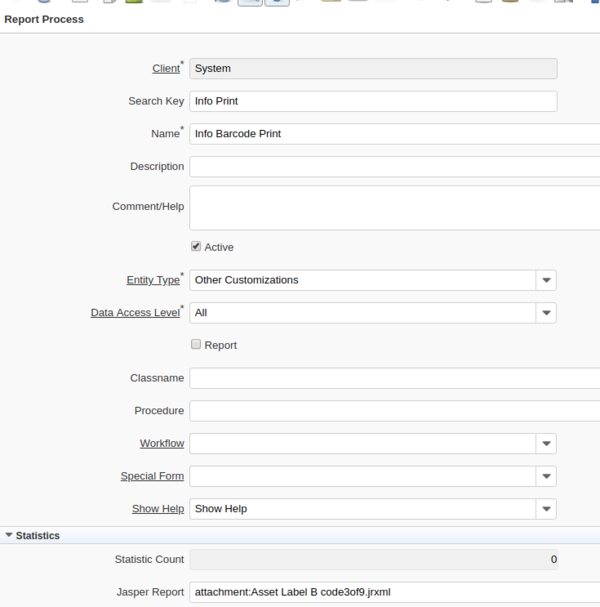This screenshot has height=607, width=600.
Task: Open the Workflow dropdown arrow
Action: [546, 444]
